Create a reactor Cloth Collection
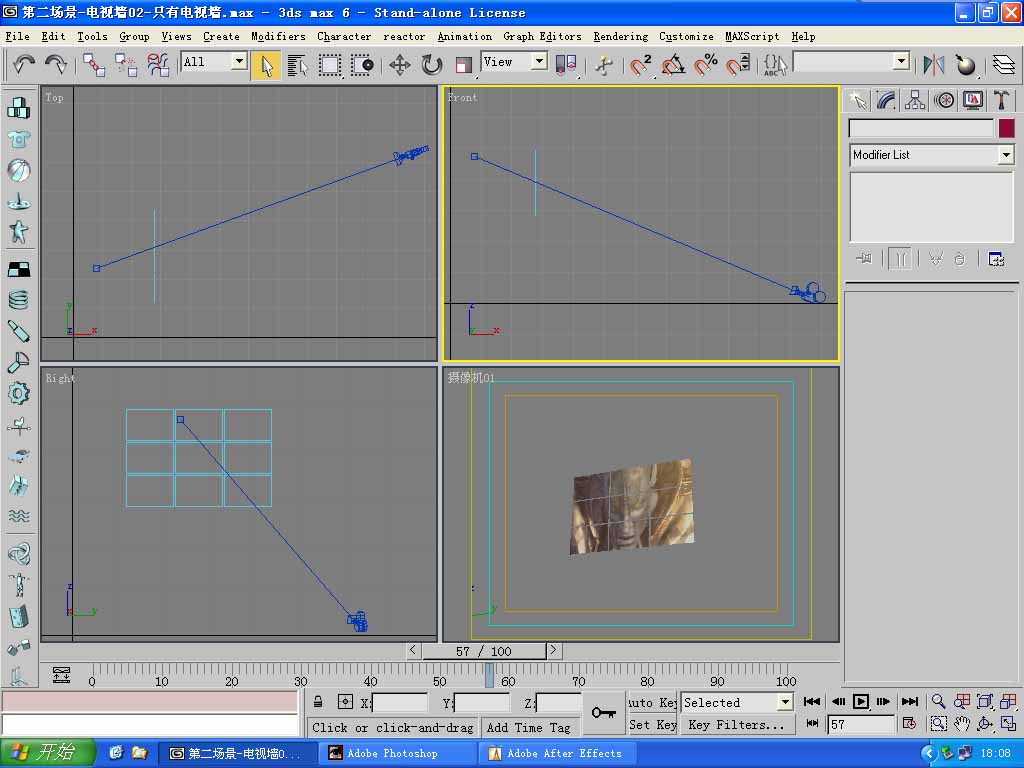This screenshot has width=1024, height=768. click(x=18, y=139)
